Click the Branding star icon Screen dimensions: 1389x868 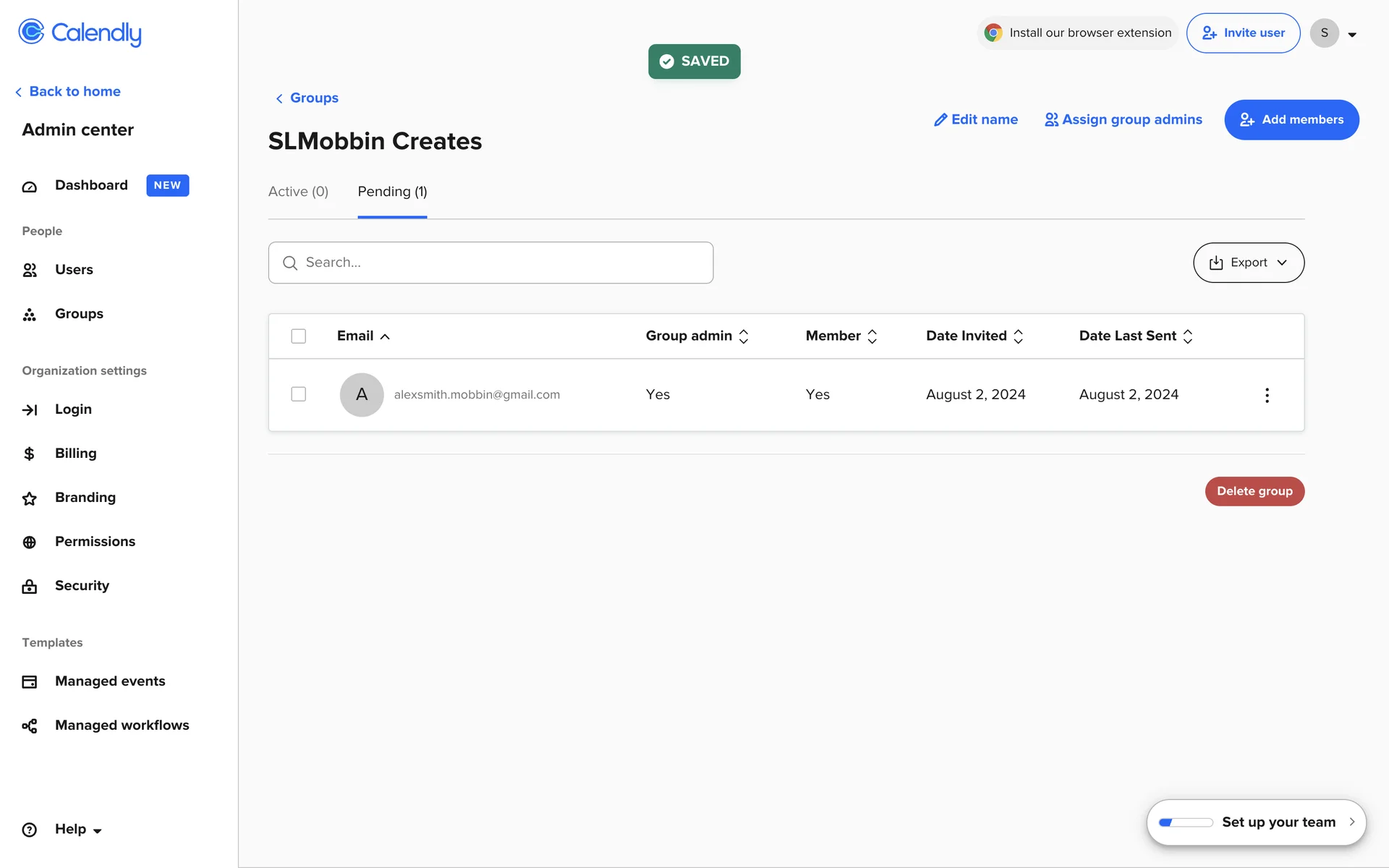[x=30, y=498]
